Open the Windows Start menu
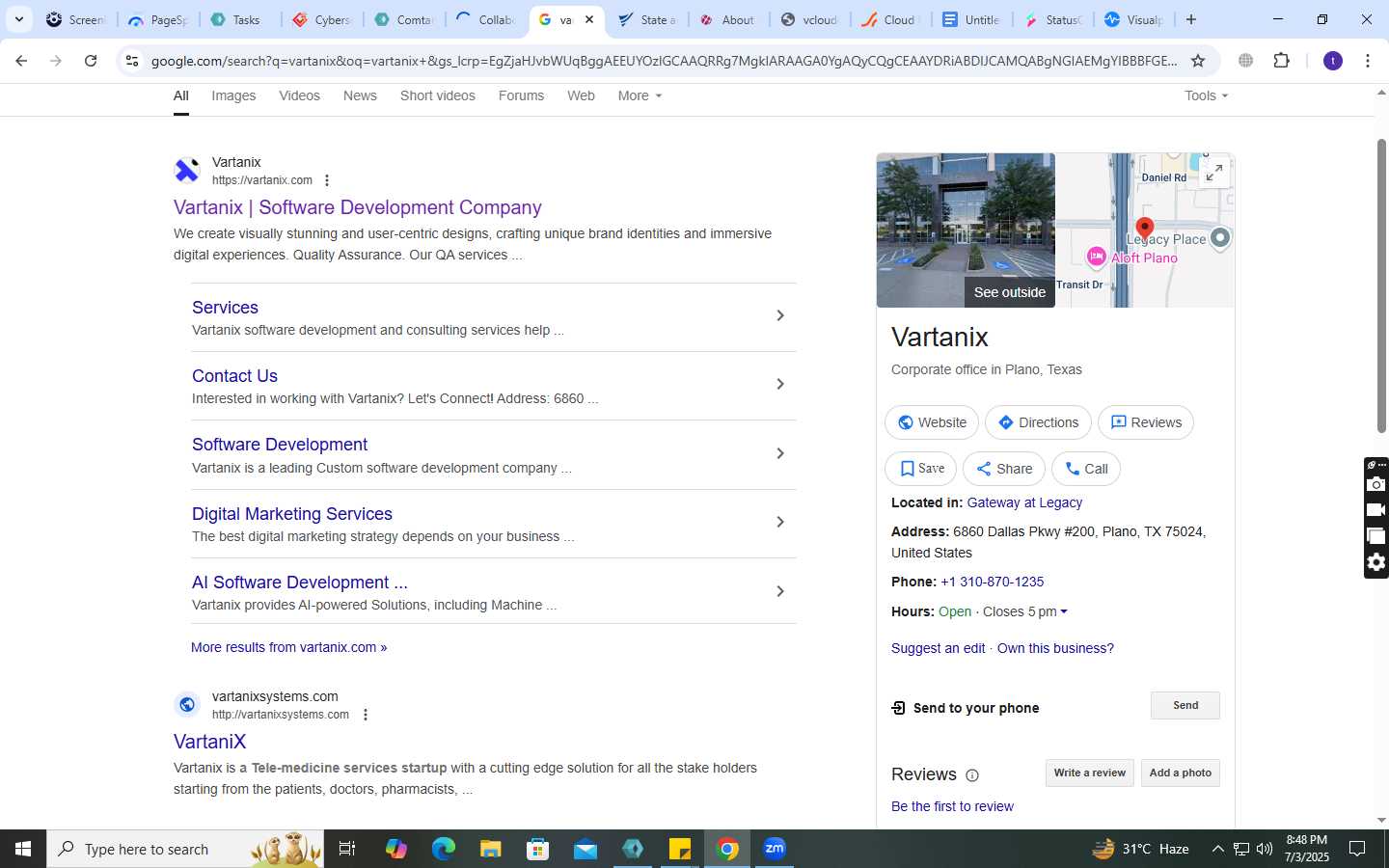The width and height of the screenshot is (1389, 868). pyautogui.click(x=23, y=849)
